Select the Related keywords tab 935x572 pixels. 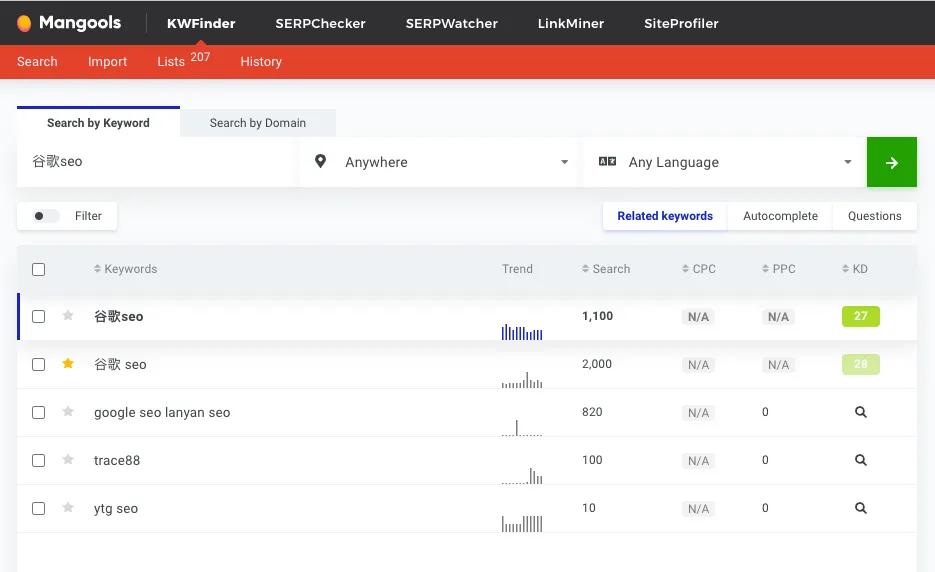[x=665, y=216]
